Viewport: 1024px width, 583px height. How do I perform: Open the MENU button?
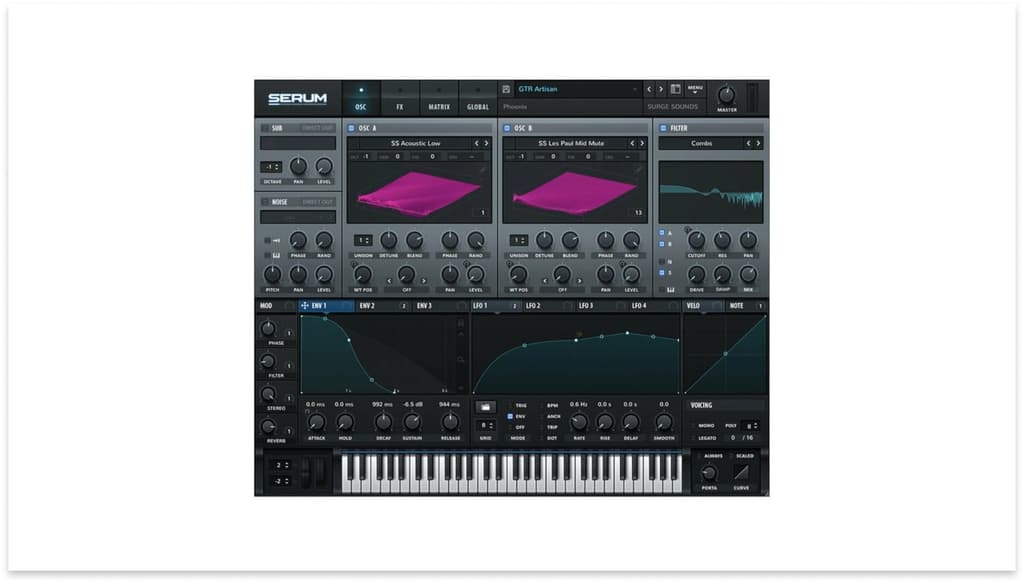coord(693,88)
